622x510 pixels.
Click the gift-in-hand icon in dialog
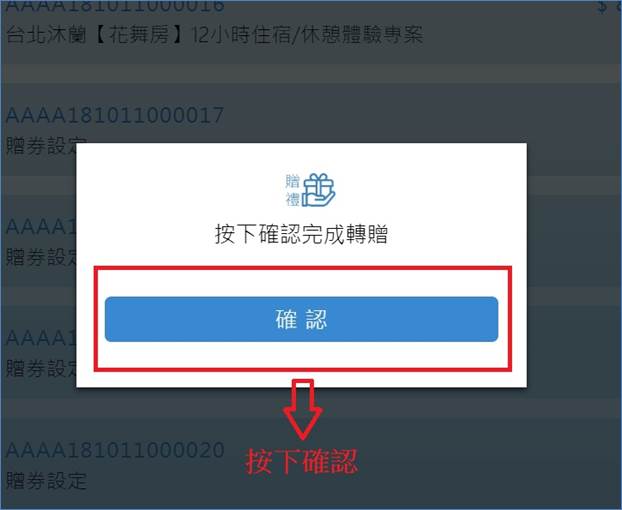click(319, 190)
